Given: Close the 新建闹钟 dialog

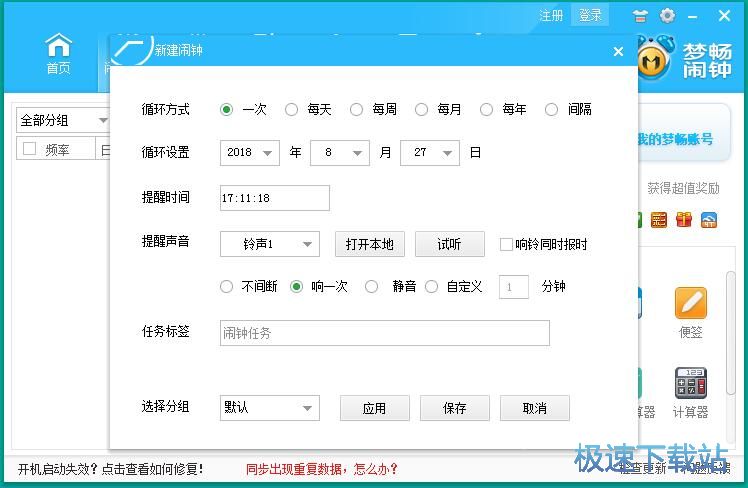Looking at the screenshot, I should tap(618, 52).
